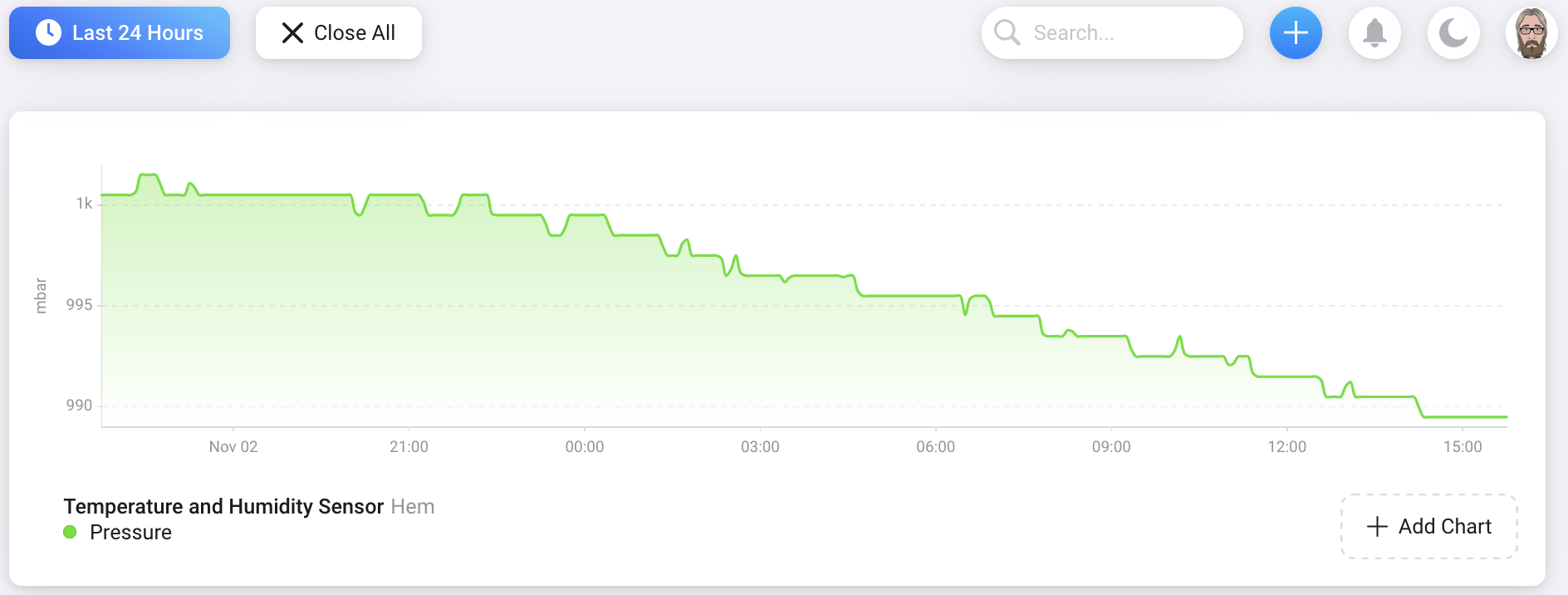The width and height of the screenshot is (1568, 595).
Task: Click the 12:00 time axis marker
Action: pyautogui.click(x=1286, y=446)
